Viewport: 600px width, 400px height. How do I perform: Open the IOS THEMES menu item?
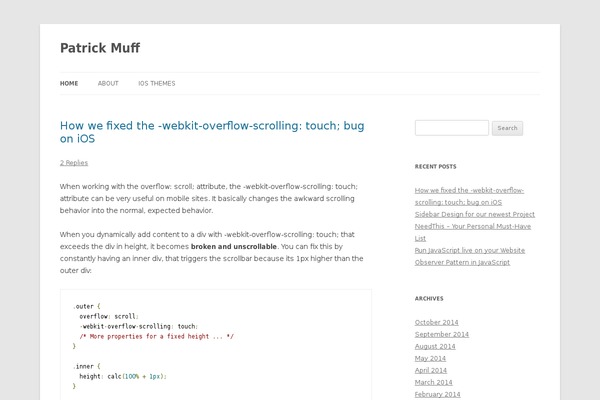[x=157, y=83]
